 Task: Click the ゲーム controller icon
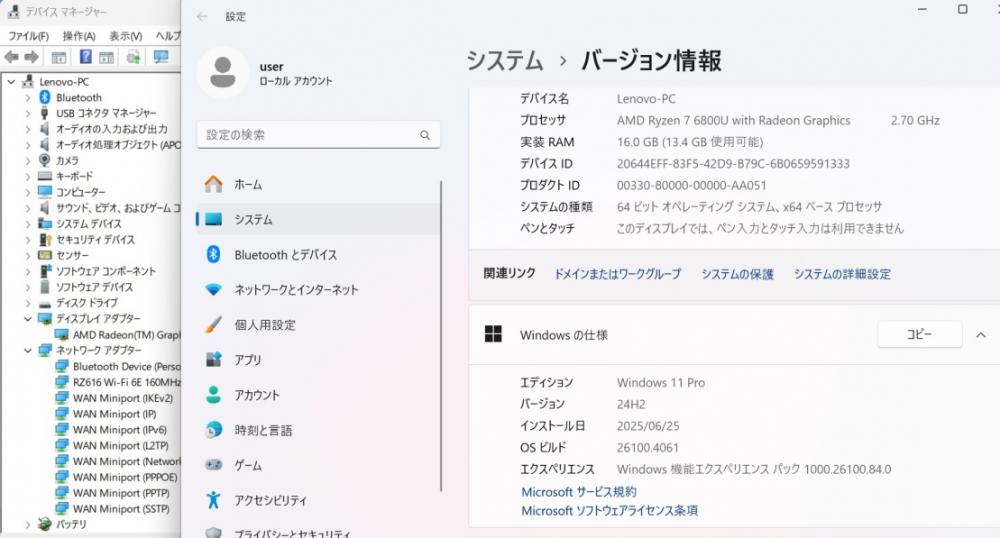pyautogui.click(x=214, y=465)
